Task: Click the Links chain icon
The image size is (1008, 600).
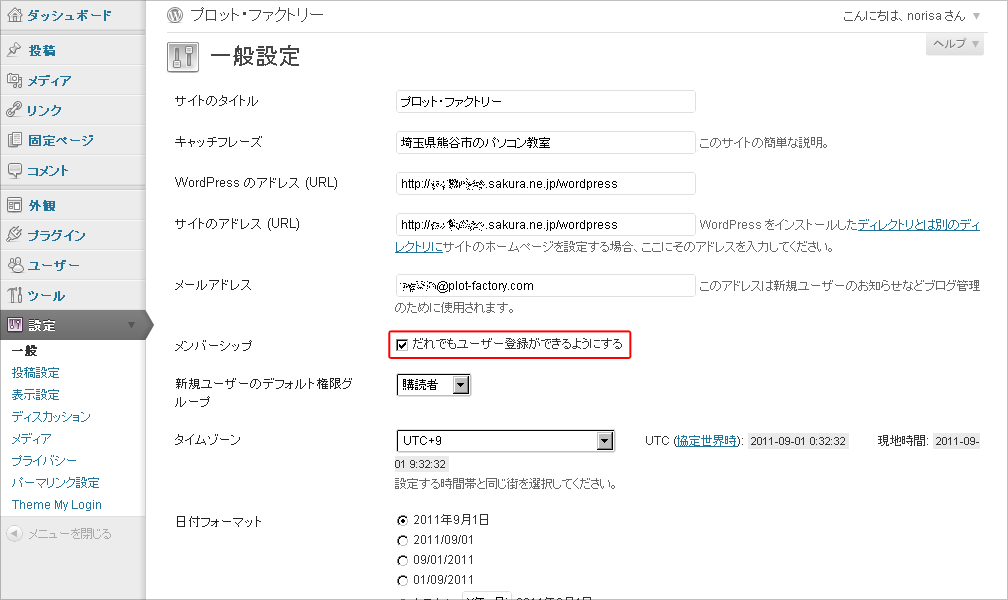Action: tap(14, 110)
